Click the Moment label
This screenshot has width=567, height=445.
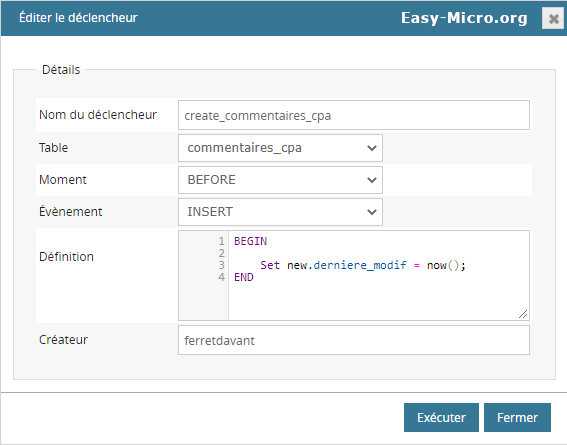click(x=63, y=180)
